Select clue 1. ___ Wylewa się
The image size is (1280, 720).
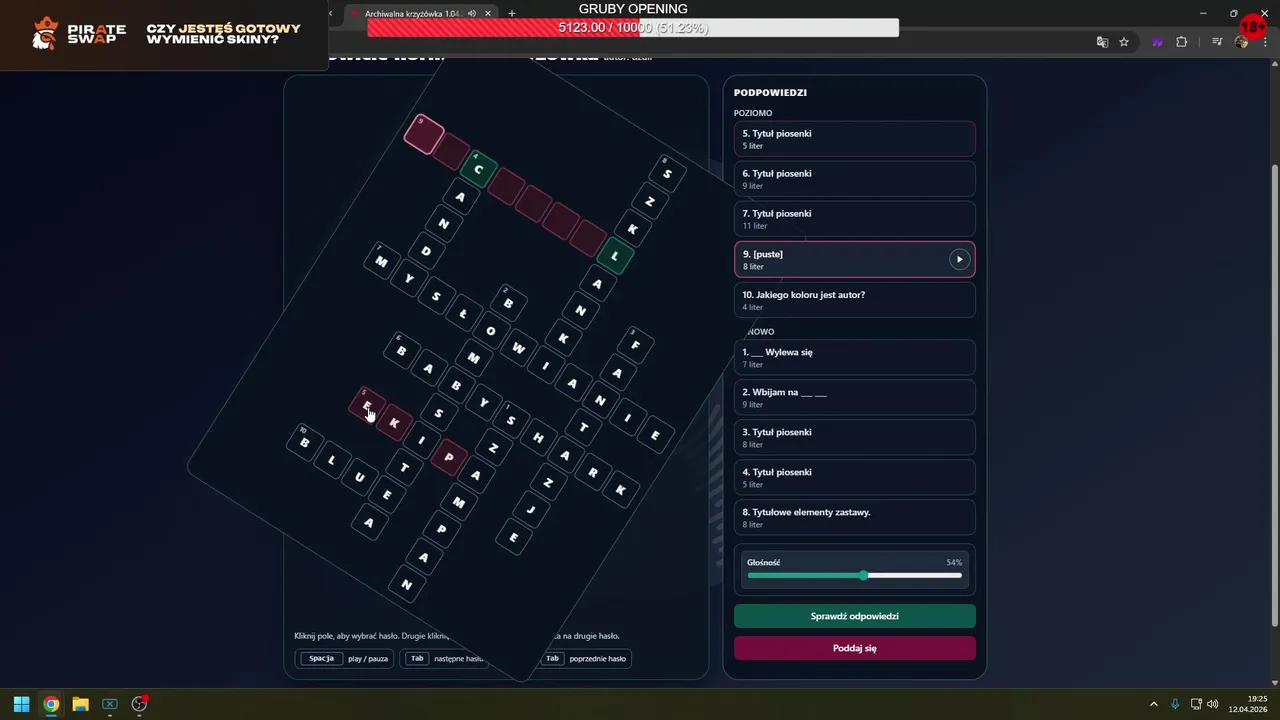point(854,357)
